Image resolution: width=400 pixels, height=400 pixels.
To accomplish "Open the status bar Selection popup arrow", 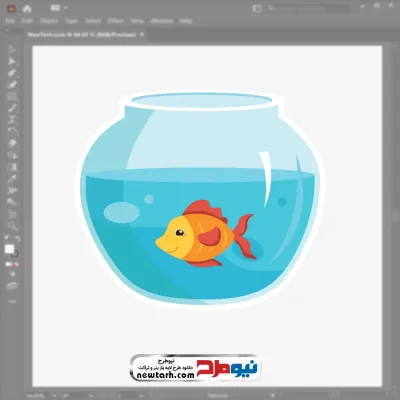I will pos(273,396).
